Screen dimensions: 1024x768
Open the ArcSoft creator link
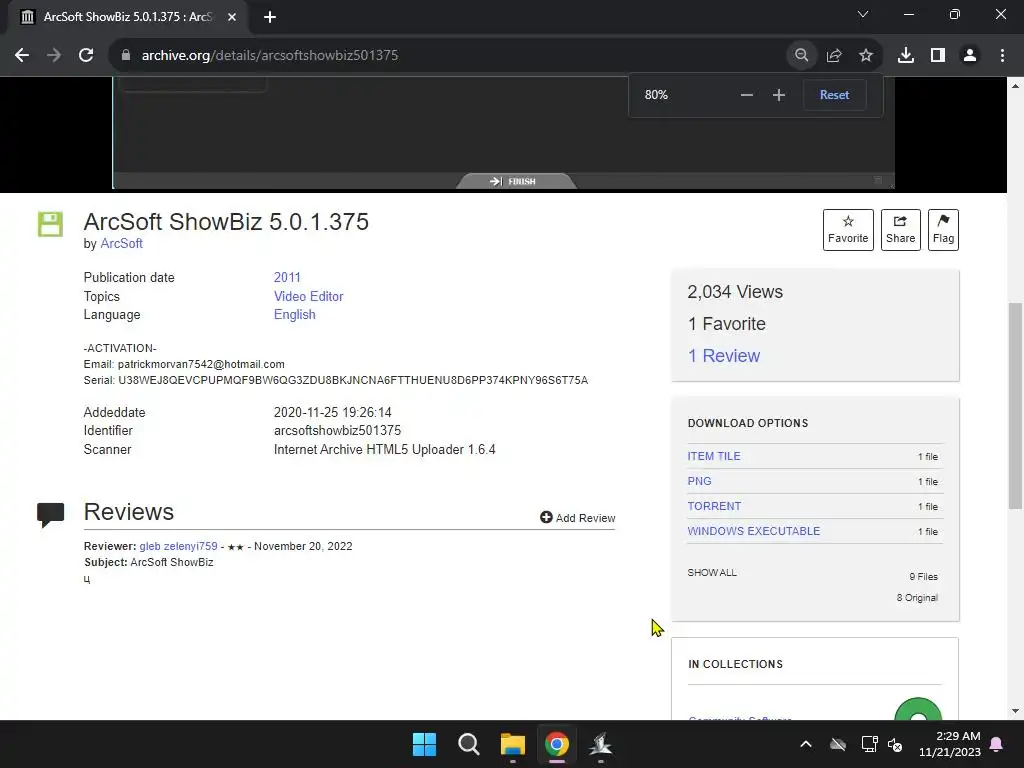coord(121,244)
